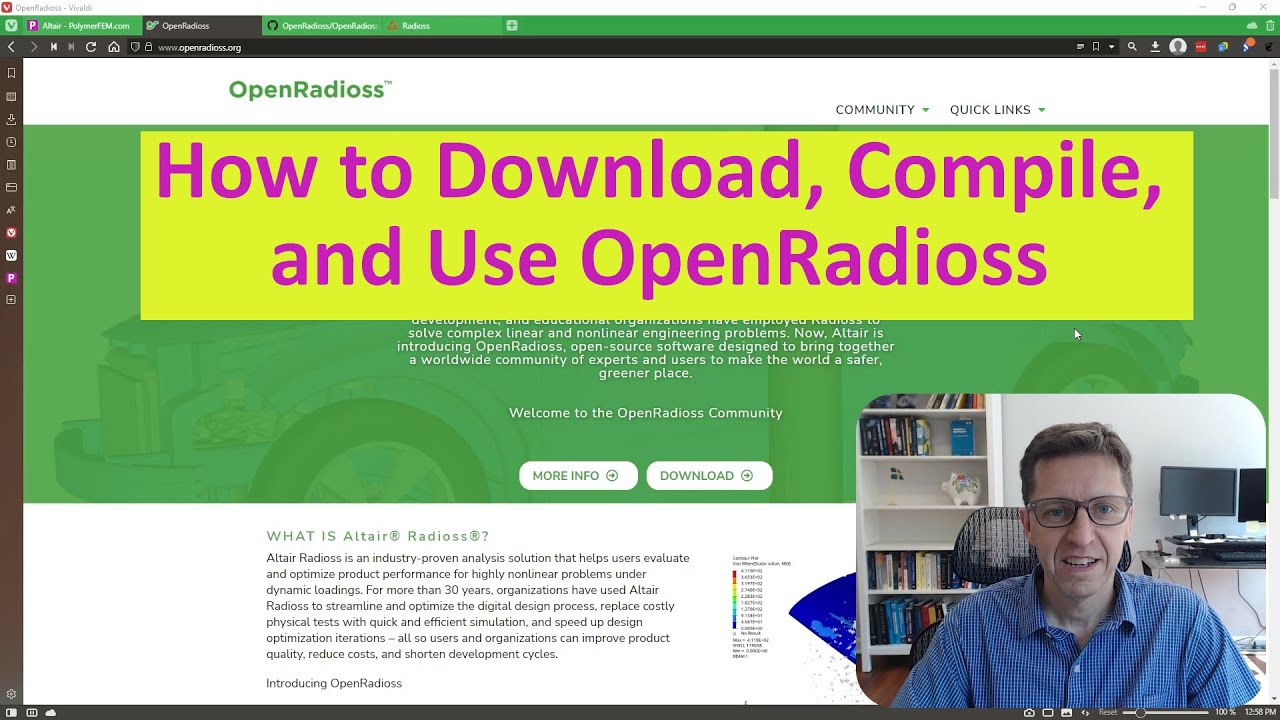Open a new tab with plus button
The width and height of the screenshot is (1280, 720).
pyautogui.click(x=512, y=26)
